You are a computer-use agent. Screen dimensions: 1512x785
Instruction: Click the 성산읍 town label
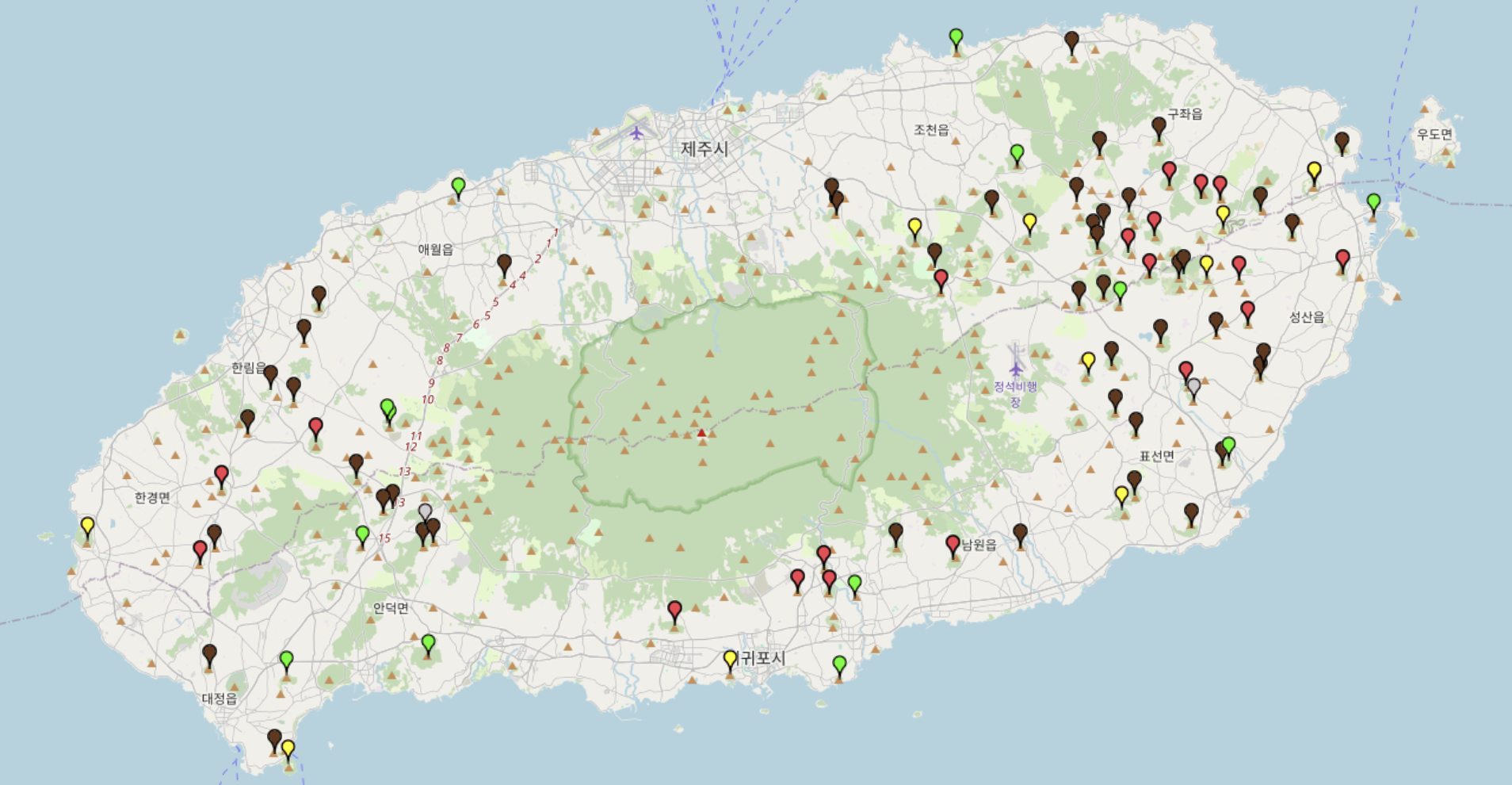pos(1306,317)
